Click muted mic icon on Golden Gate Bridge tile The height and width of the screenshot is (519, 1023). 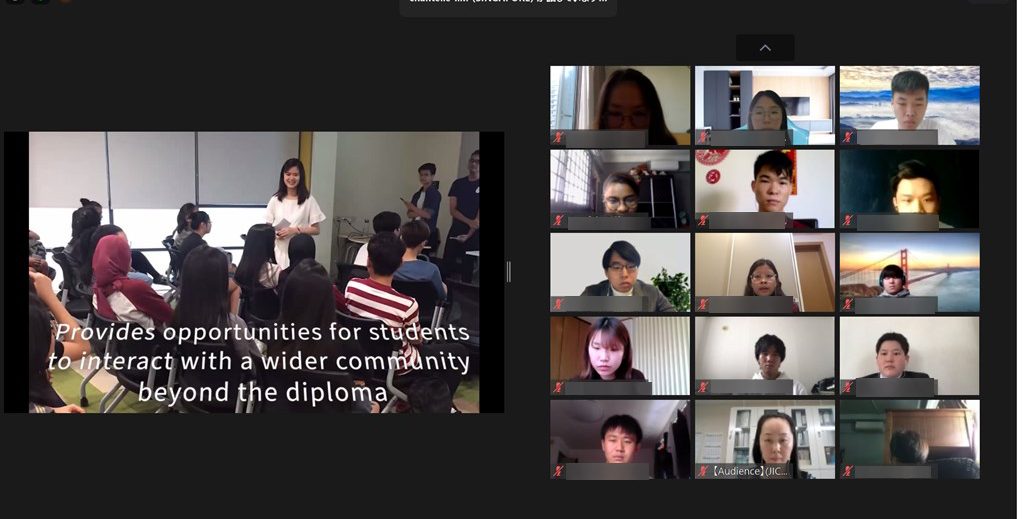coord(848,304)
